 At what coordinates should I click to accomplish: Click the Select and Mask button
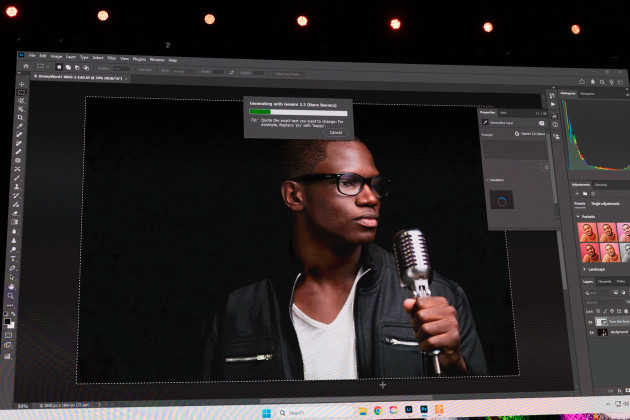point(287,74)
